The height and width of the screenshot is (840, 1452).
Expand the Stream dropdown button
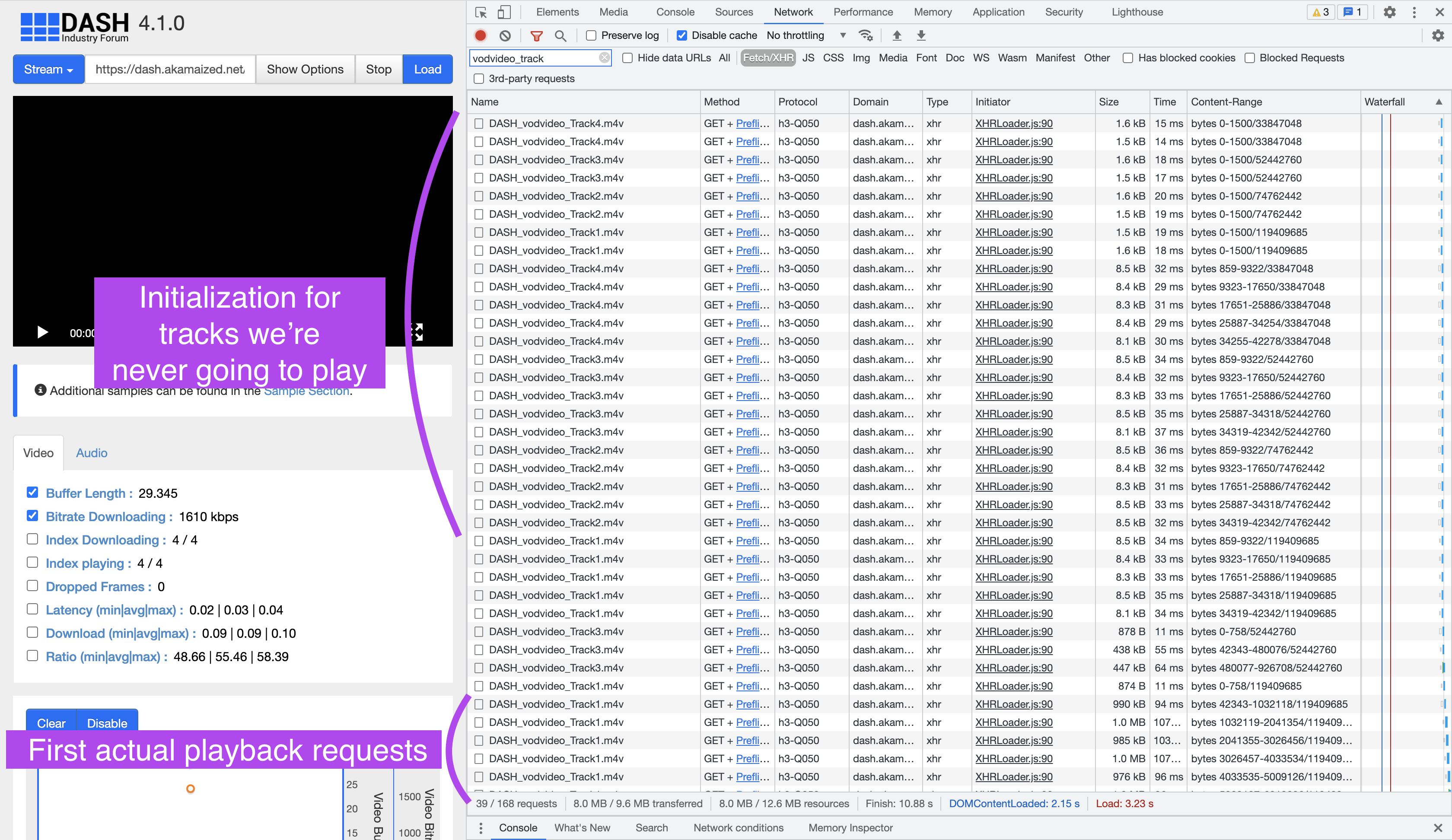click(x=48, y=69)
